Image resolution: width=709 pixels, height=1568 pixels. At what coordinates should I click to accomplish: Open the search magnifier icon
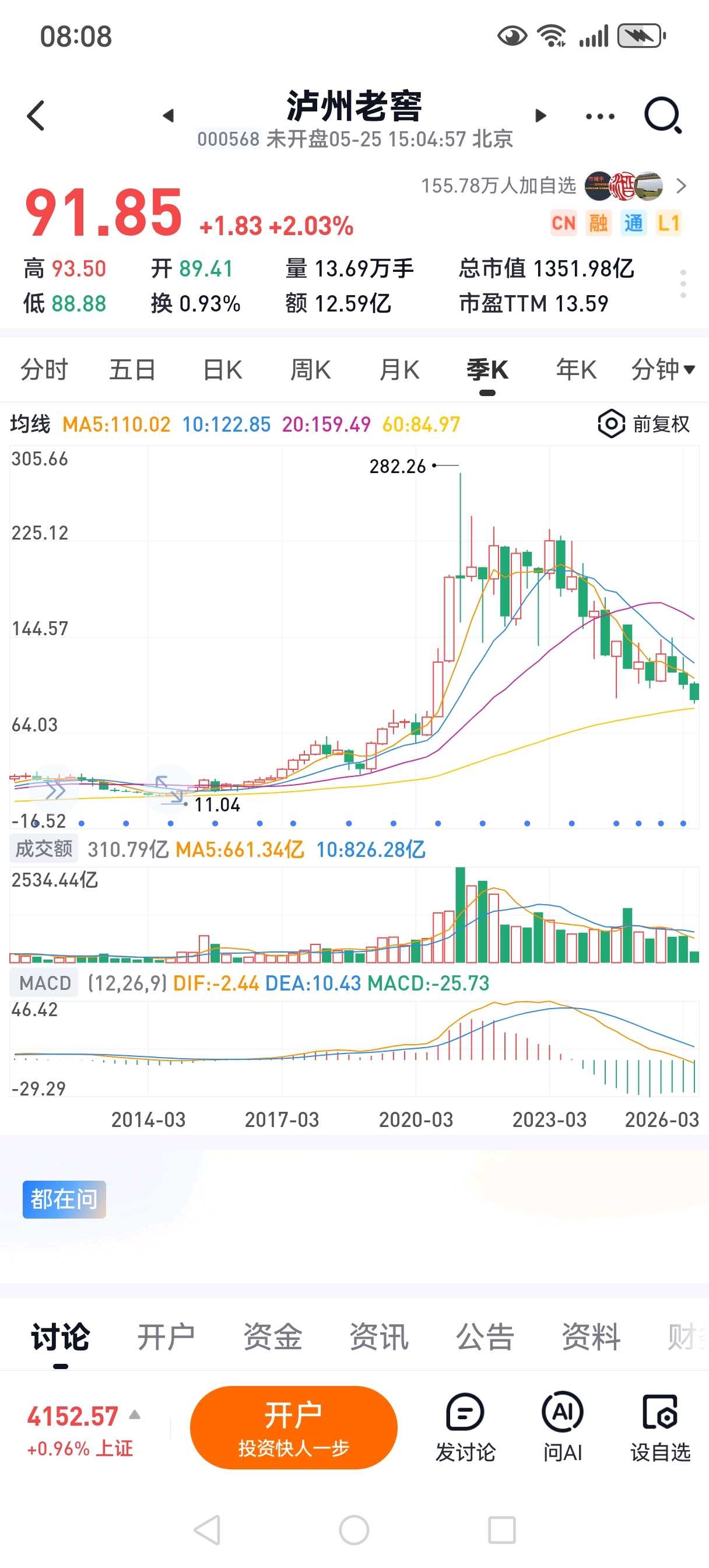coord(663,115)
